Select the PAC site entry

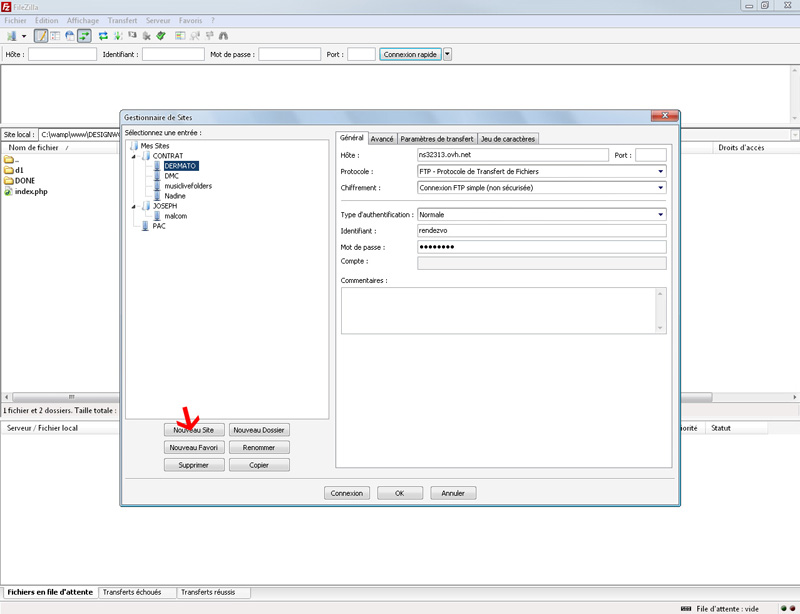[x=159, y=226]
